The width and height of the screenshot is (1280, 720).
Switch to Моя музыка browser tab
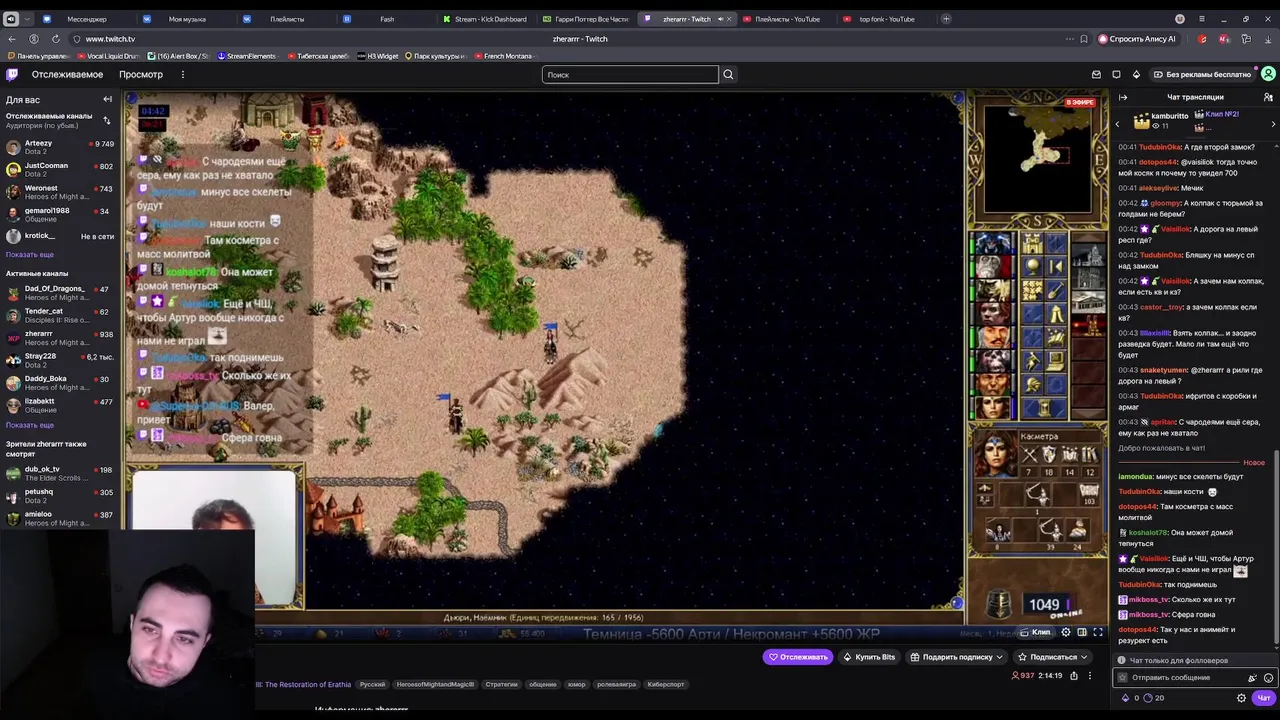185,19
